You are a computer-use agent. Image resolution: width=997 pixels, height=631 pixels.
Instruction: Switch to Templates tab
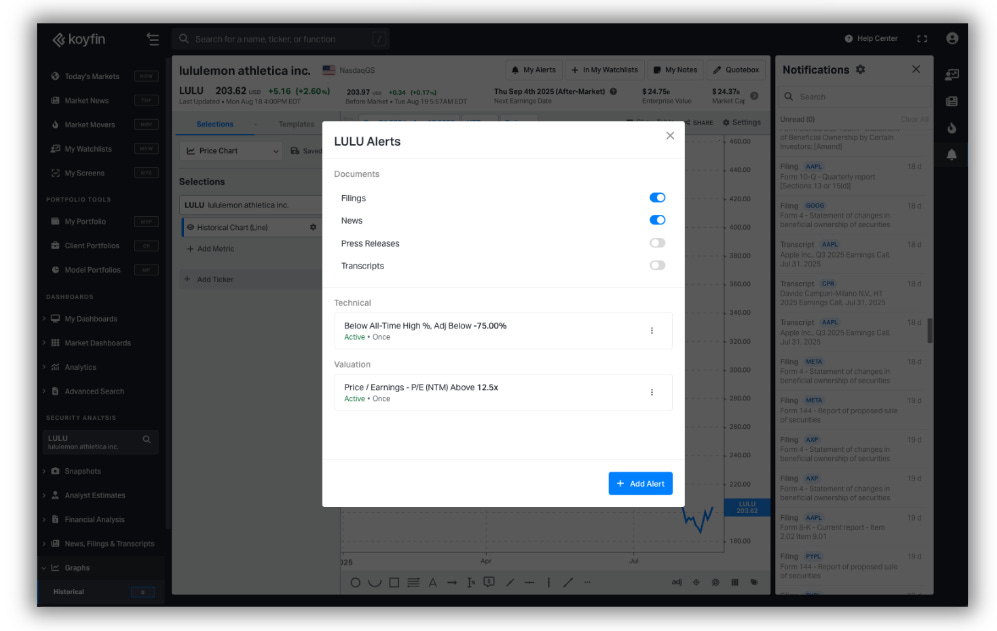click(296, 124)
